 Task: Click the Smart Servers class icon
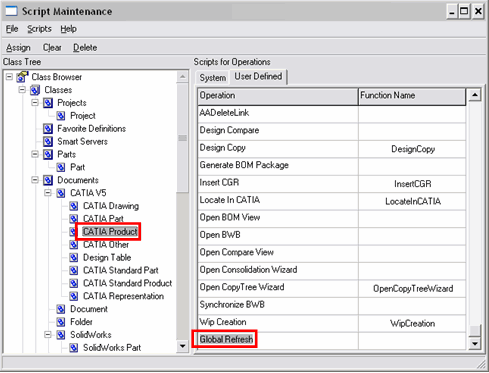(48, 142)
